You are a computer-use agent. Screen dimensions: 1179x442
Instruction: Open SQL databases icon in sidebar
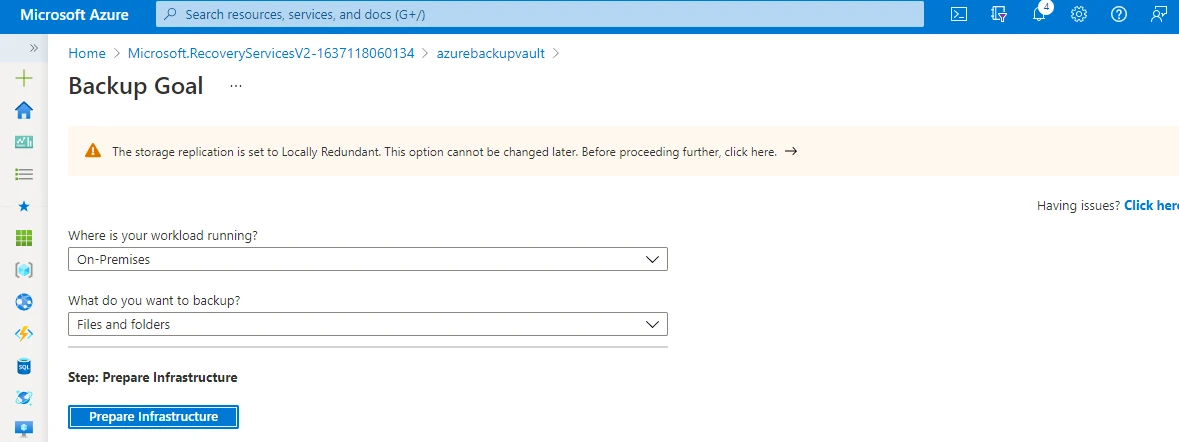click(x=24, y=366)
